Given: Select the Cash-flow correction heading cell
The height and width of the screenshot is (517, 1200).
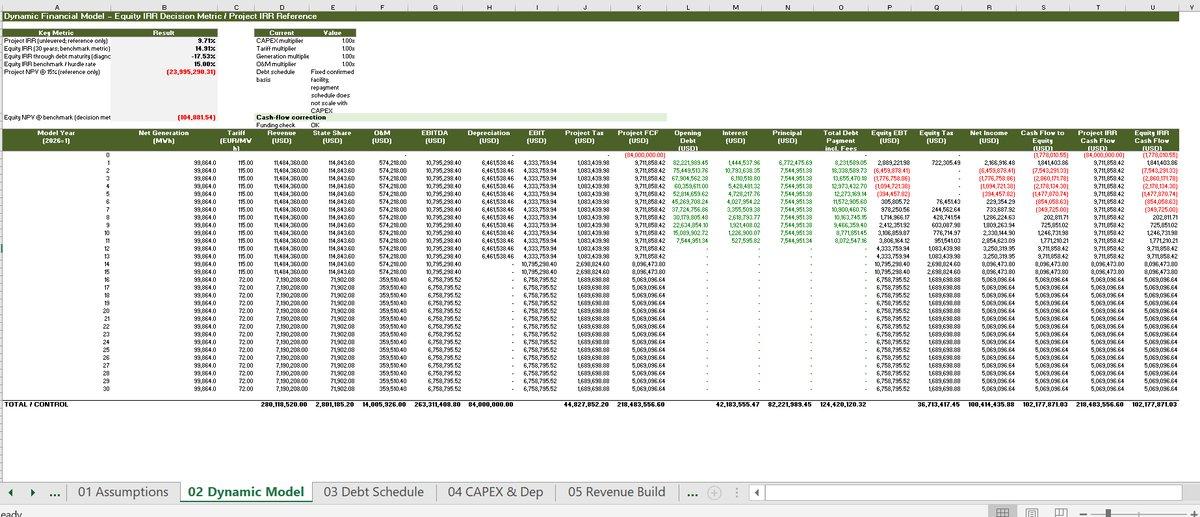Looking at the screenshot, I should [290, 117].
